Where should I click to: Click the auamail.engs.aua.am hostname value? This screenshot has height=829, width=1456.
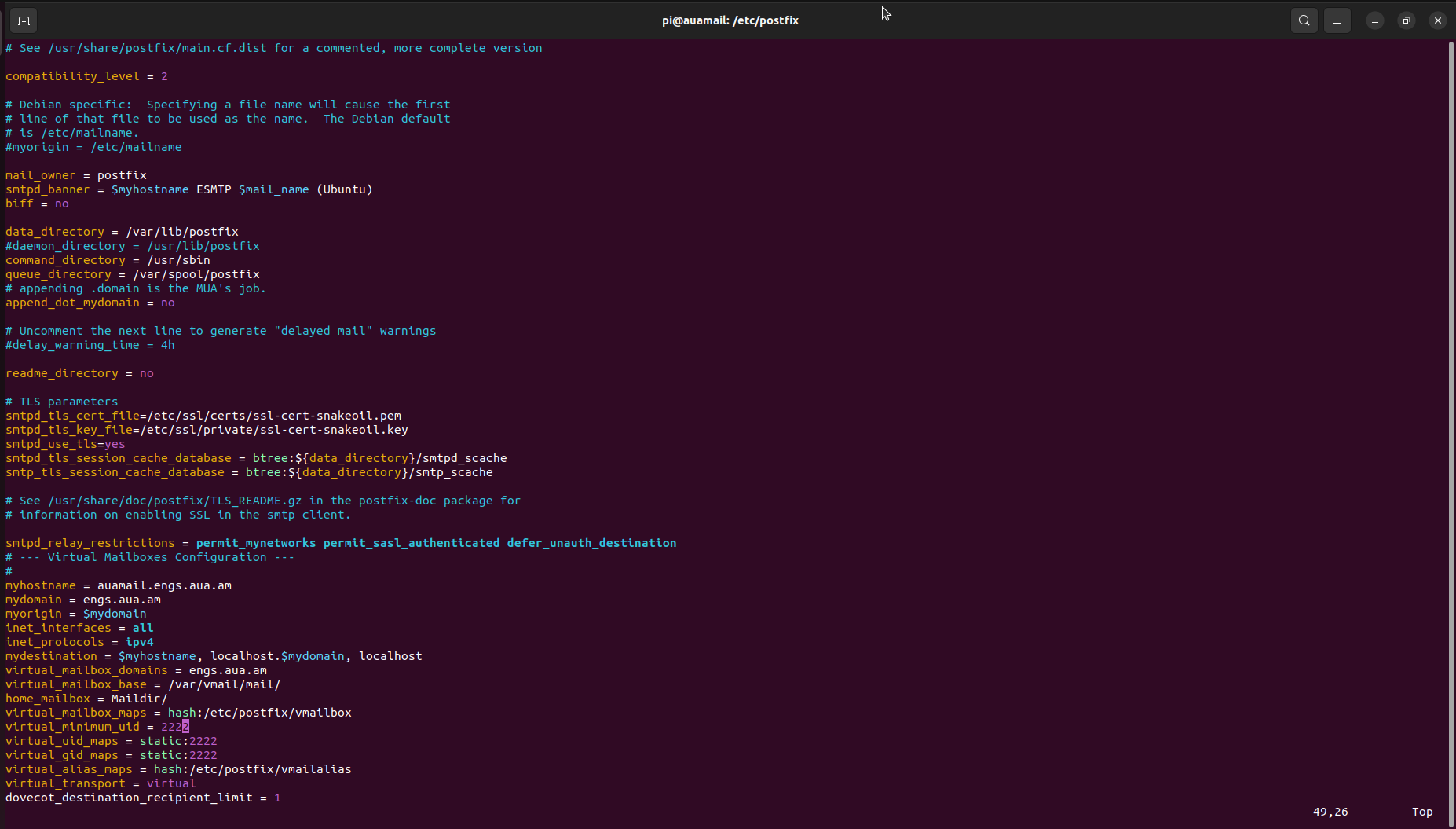tap(164, 585)
